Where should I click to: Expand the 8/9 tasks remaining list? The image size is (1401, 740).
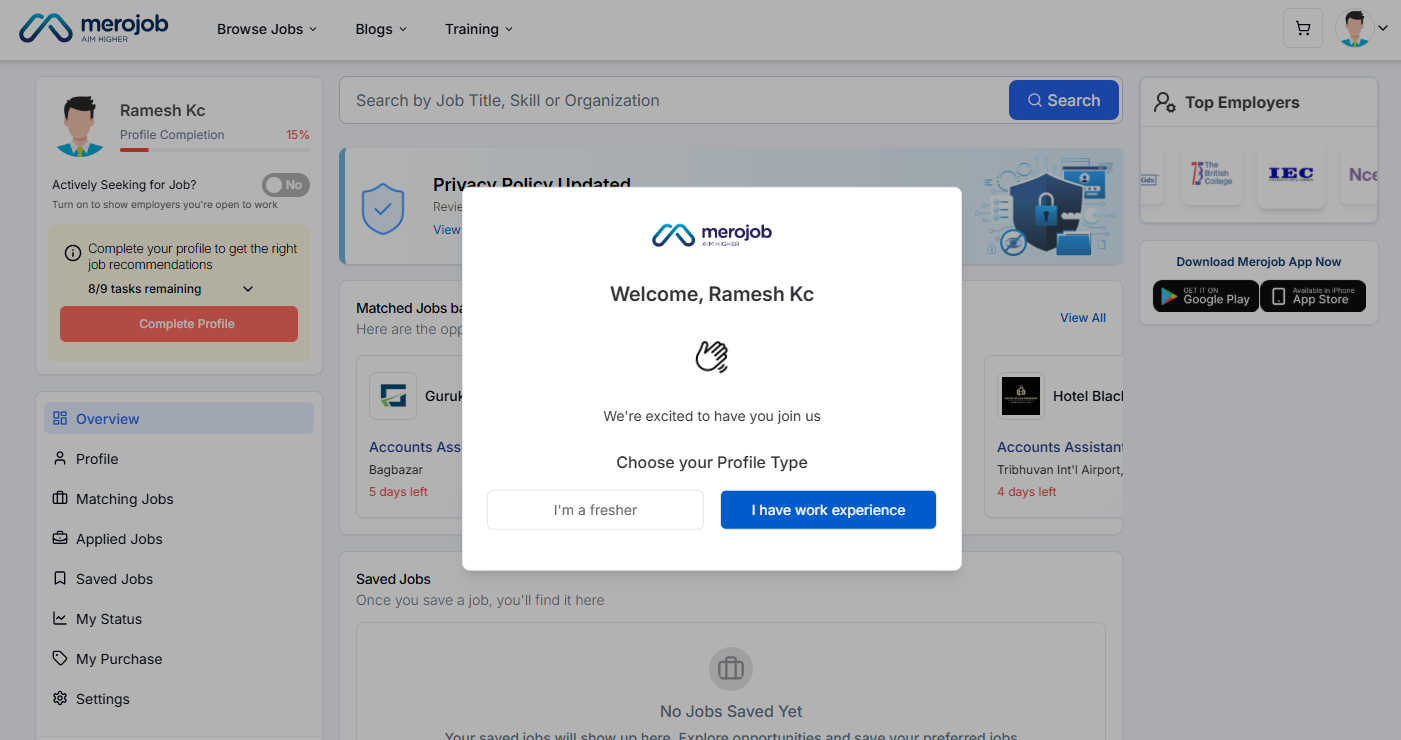click(x=248, y=289)
